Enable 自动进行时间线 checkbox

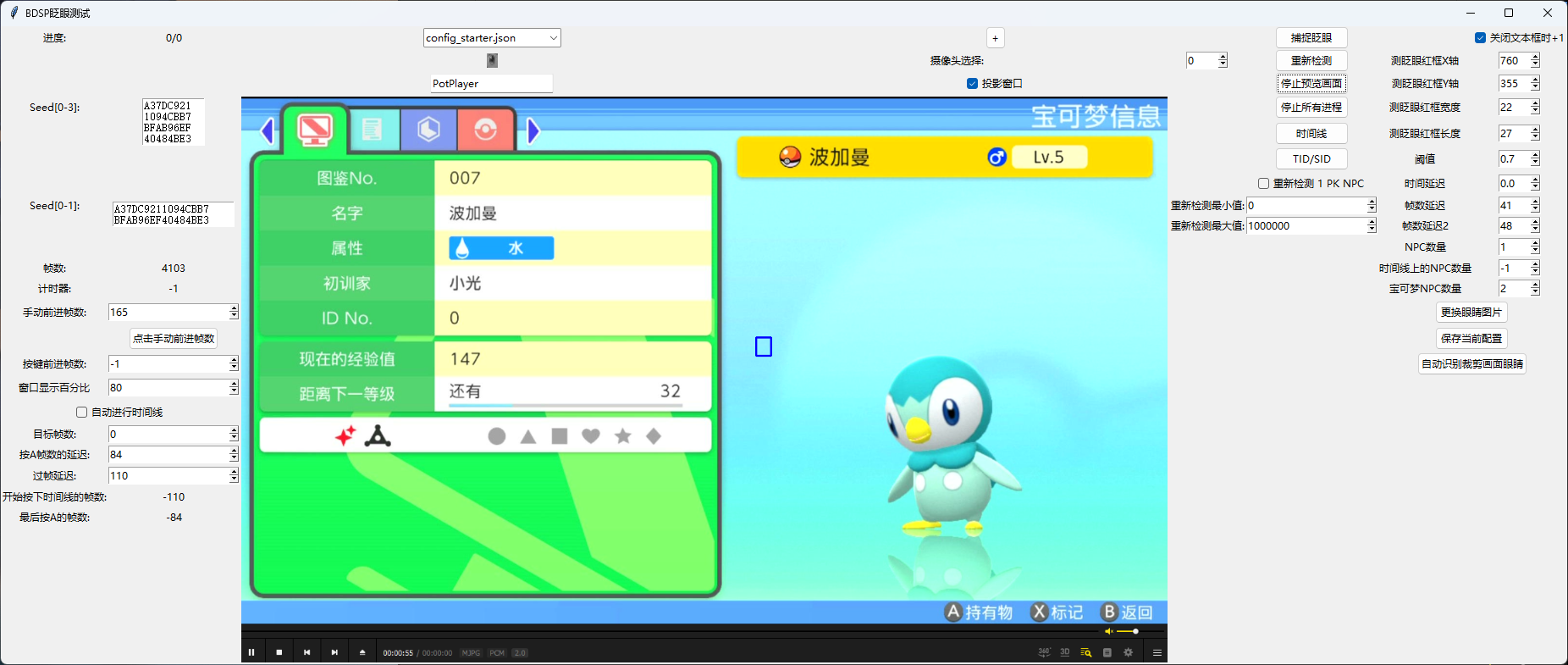click(82, 413)
